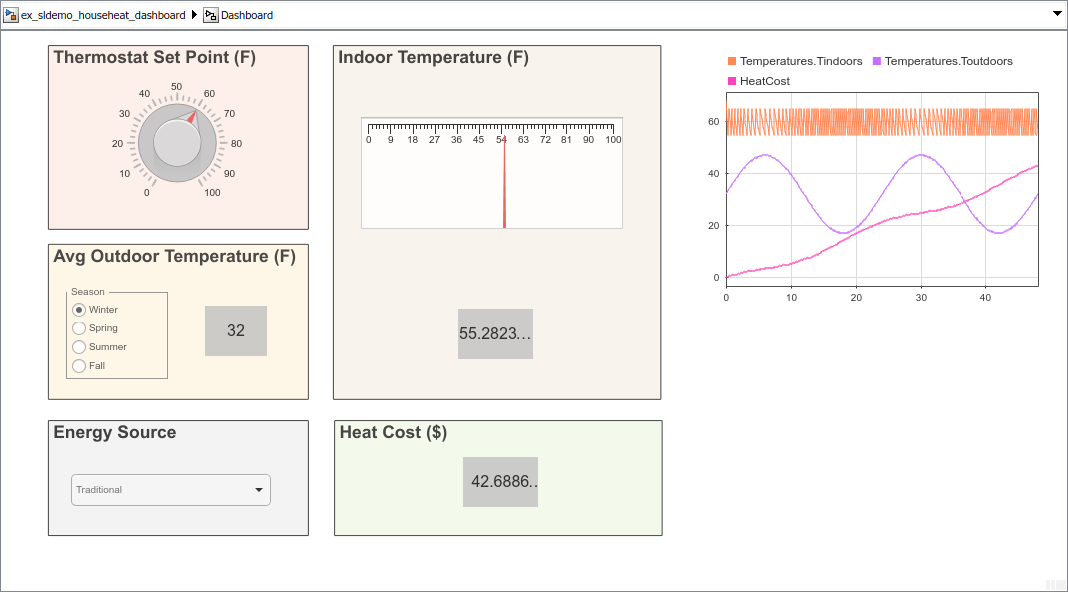Click the Indoor Temperature value display
1068x592 pixels.
(x=495, y=334)
